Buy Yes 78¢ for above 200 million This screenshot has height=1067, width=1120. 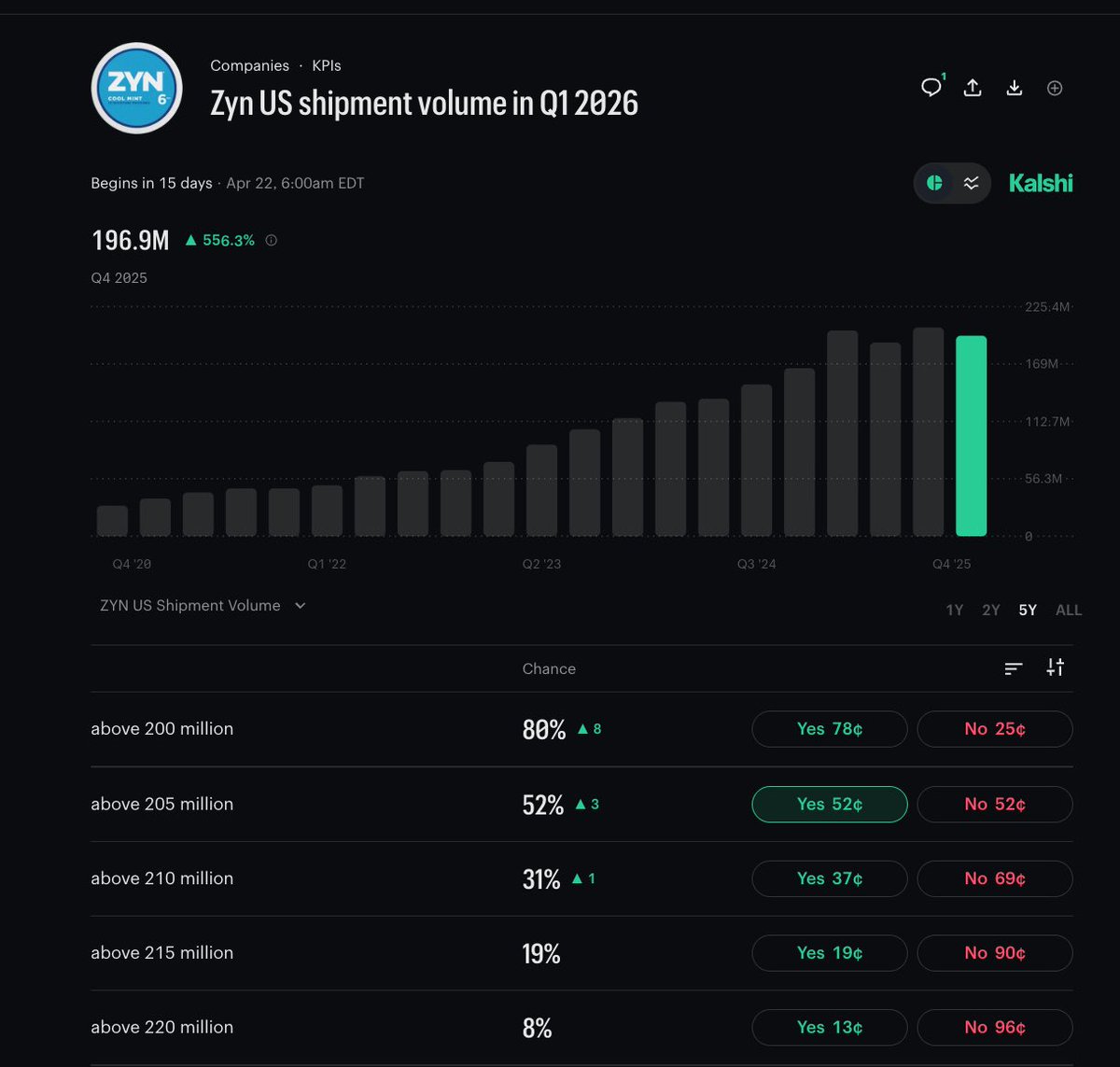tap(830, 729)
